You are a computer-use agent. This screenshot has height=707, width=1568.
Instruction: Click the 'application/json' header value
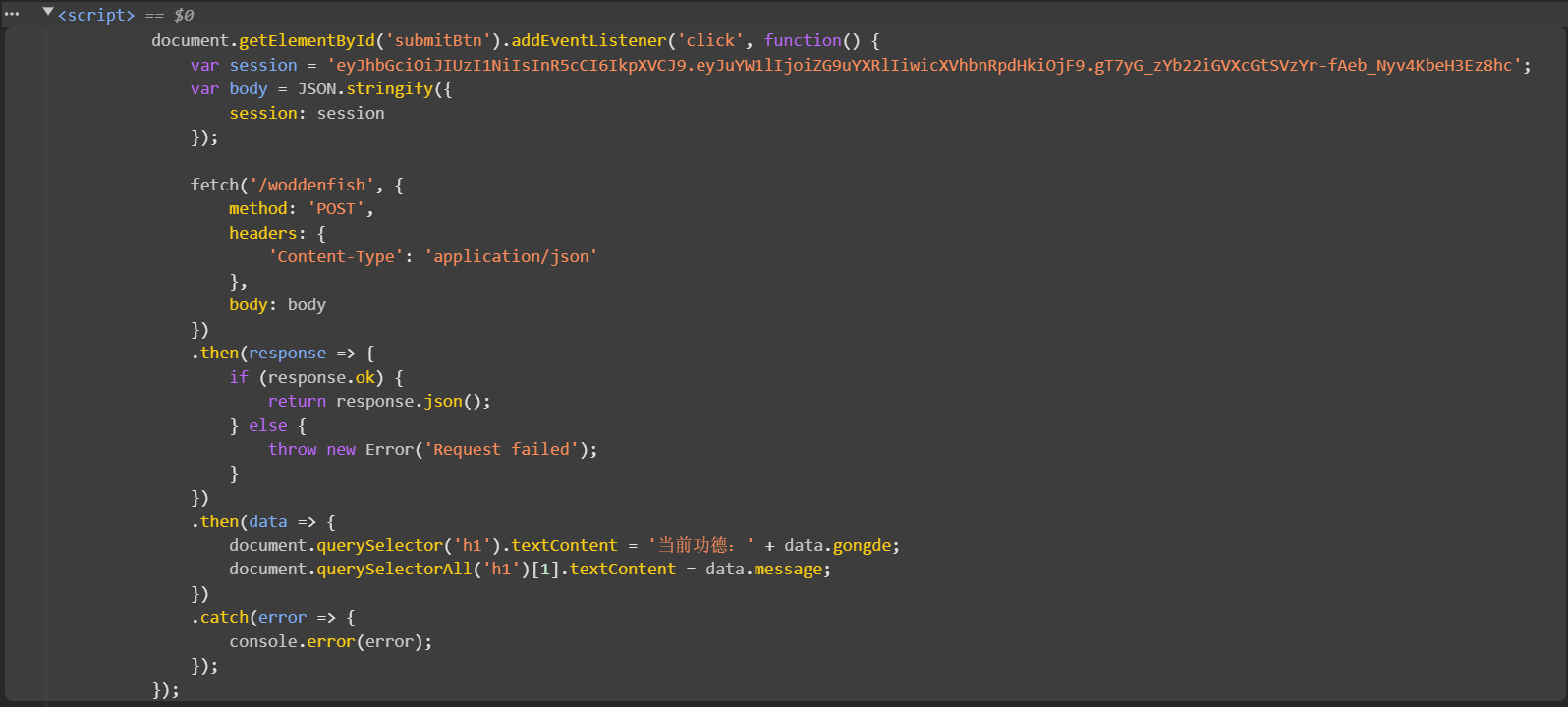coord(511,256)
